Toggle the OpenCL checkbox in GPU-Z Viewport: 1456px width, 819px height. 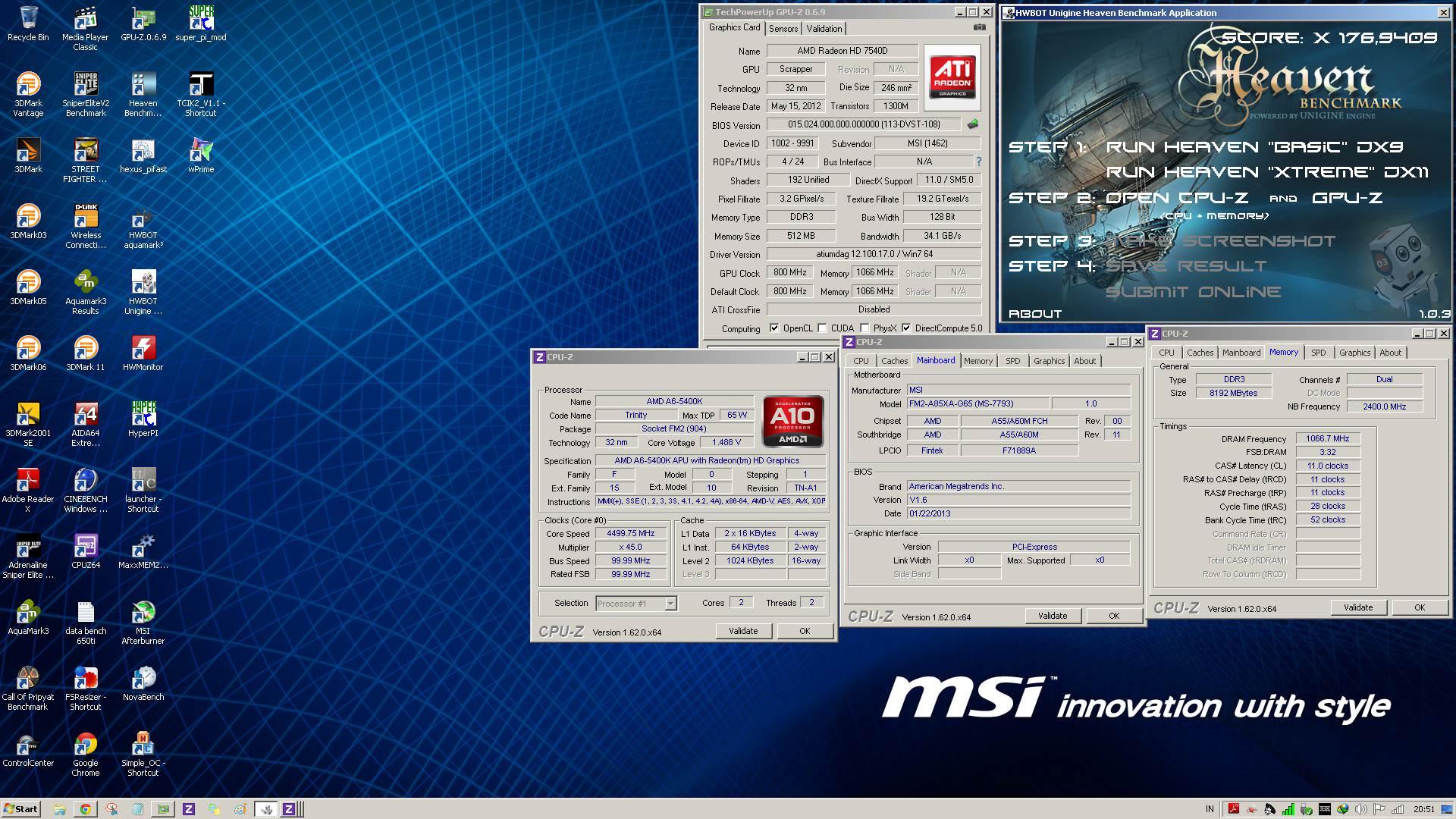pos(773,328)
